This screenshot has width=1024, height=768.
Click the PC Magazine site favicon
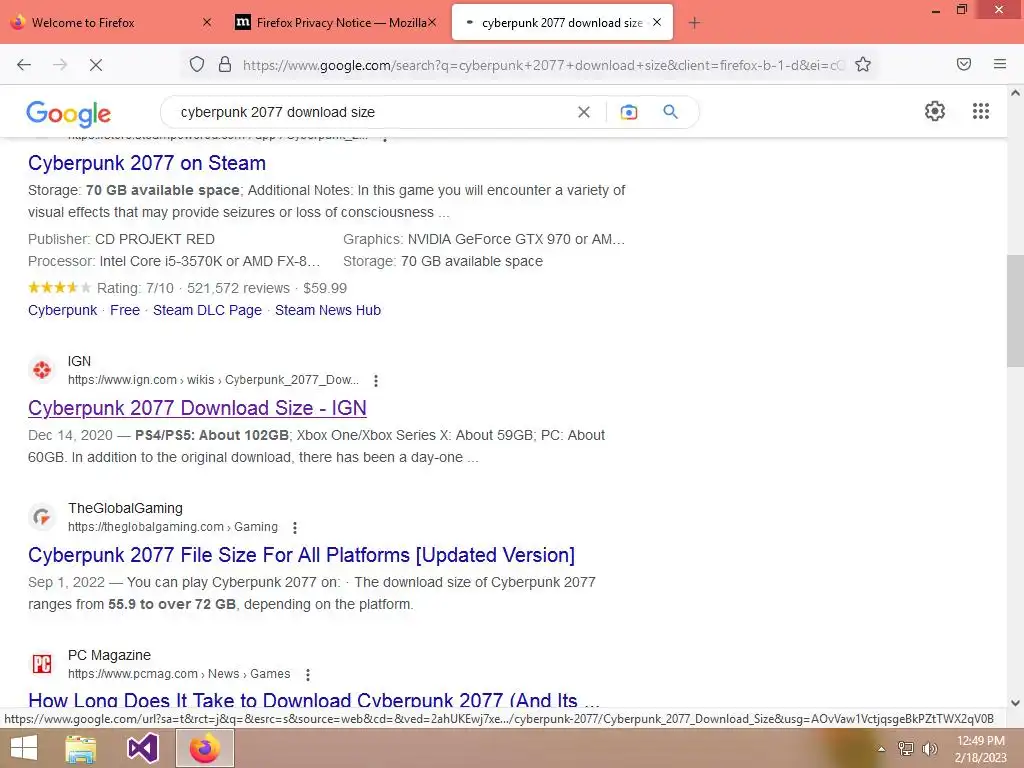[x=42, y=664]
